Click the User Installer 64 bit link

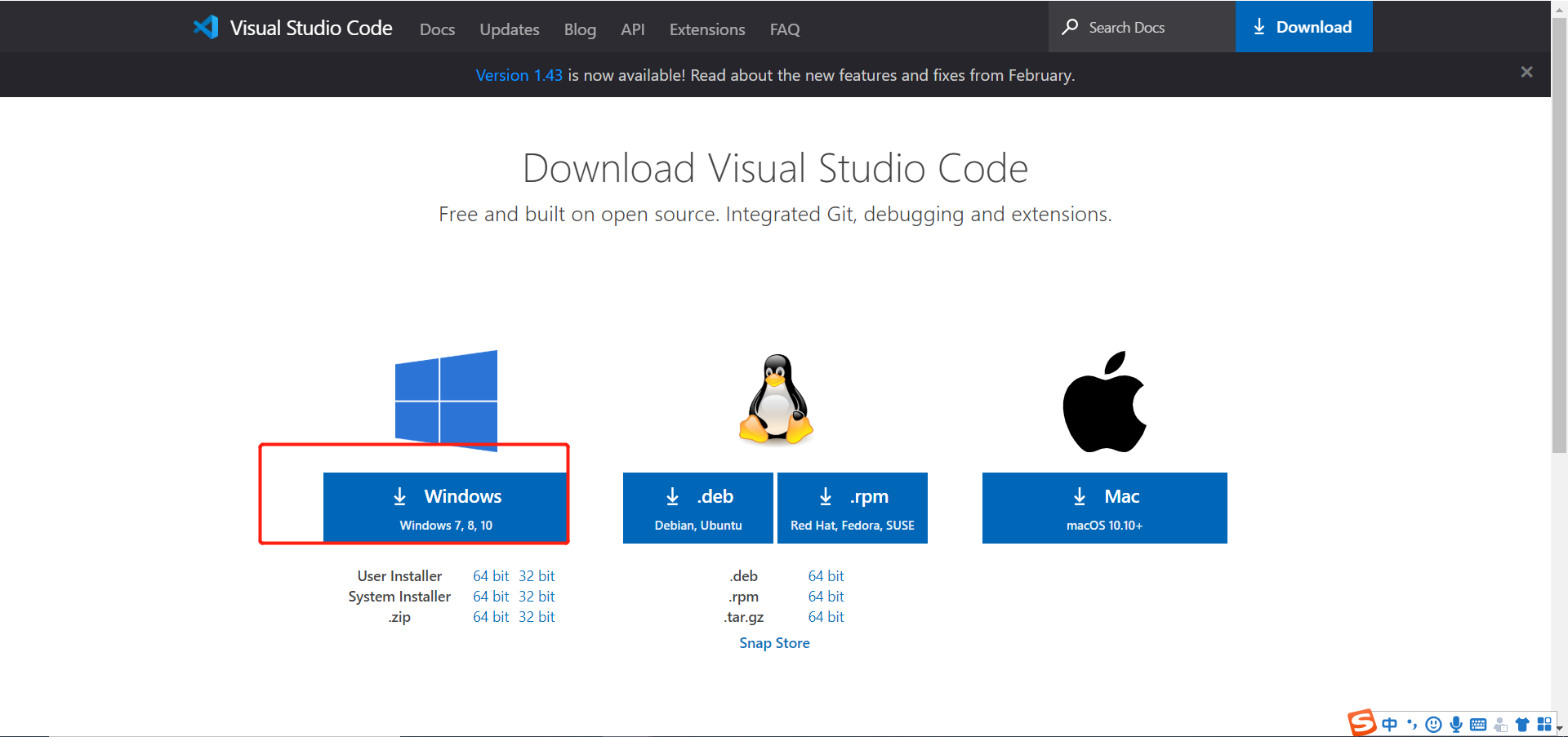491,576
